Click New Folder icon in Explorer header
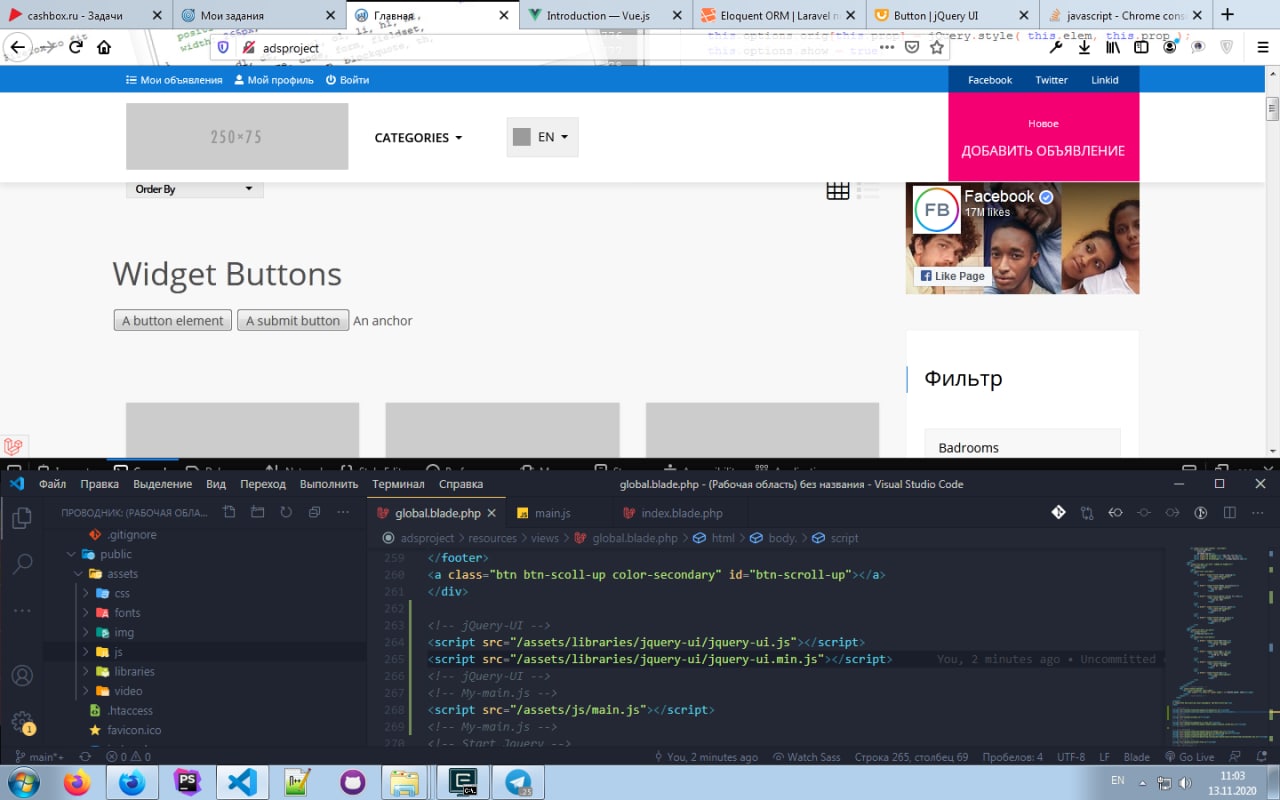The image size is (1280, 800). (257, 512)
